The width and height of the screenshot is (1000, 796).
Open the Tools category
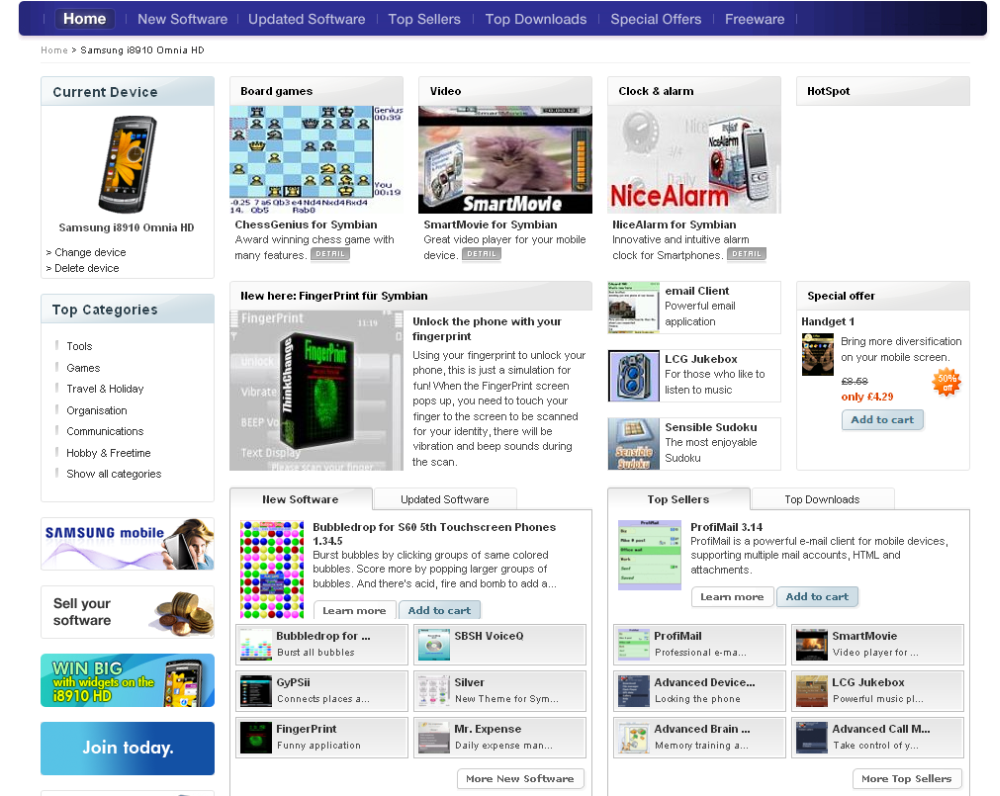click(x=79, y=346)
